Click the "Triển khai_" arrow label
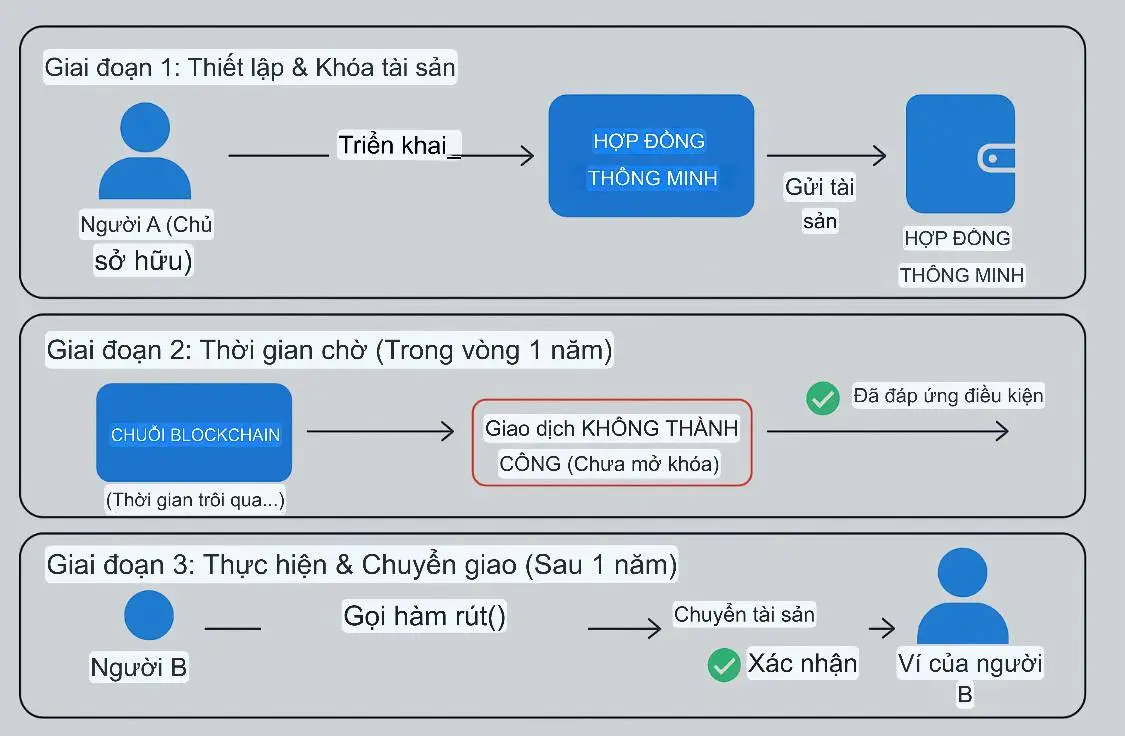The image size is (1125, 736). (x=398, y=145)
